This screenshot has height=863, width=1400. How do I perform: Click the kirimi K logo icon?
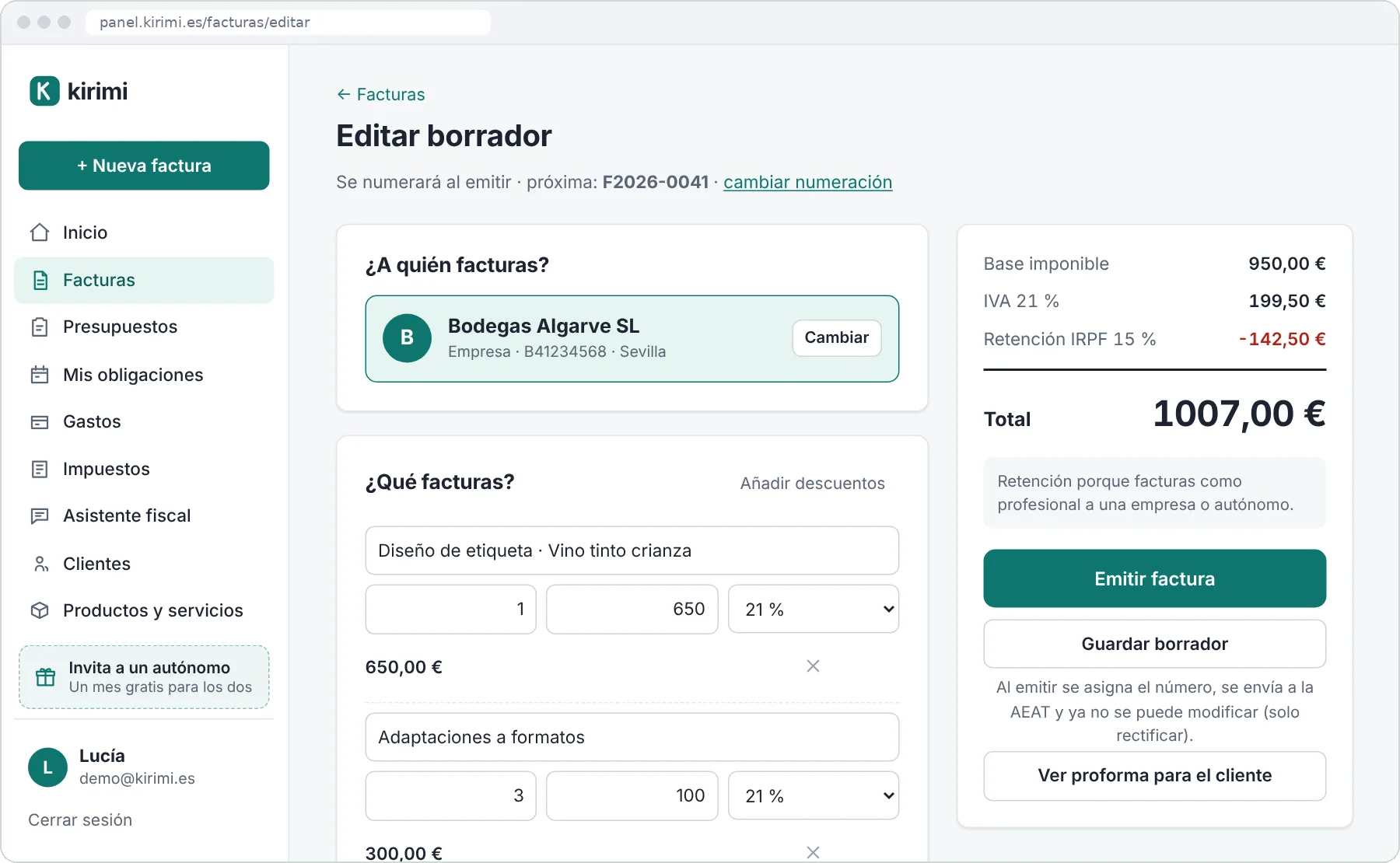pyautogui.click(x=44, y=91)
